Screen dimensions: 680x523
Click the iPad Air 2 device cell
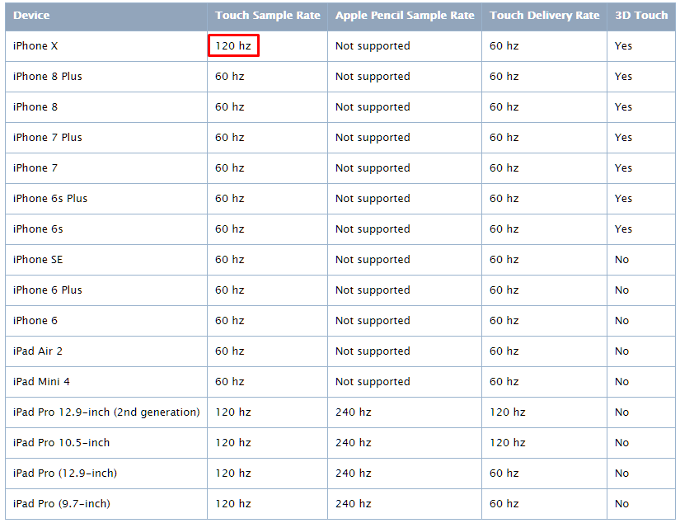click(x=38, y=351)
